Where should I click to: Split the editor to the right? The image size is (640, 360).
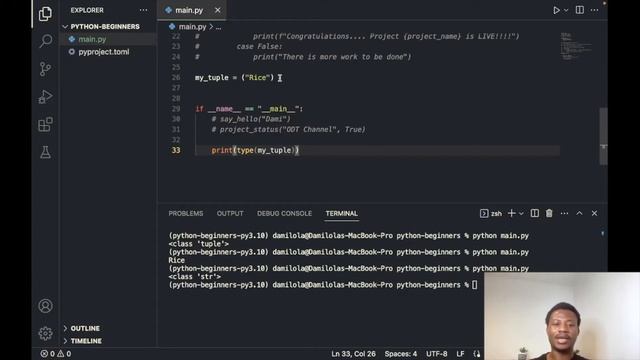(580, 10)
